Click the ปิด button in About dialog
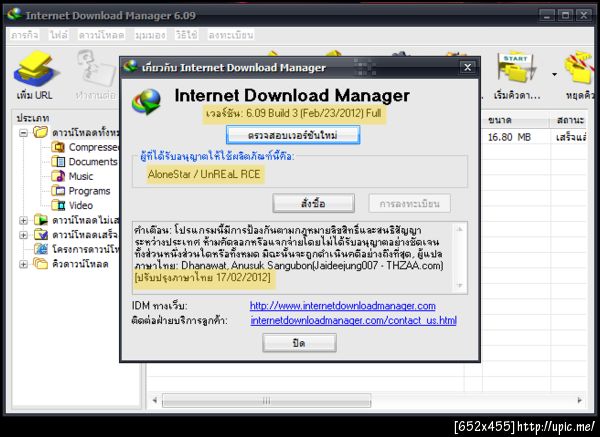600x437 pixels. [x=299, y=343]
